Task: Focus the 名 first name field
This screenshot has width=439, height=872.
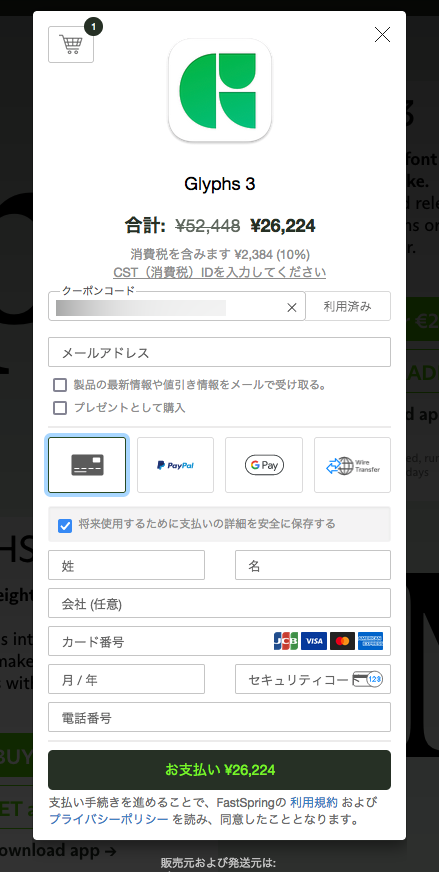Action: (313, 565)
